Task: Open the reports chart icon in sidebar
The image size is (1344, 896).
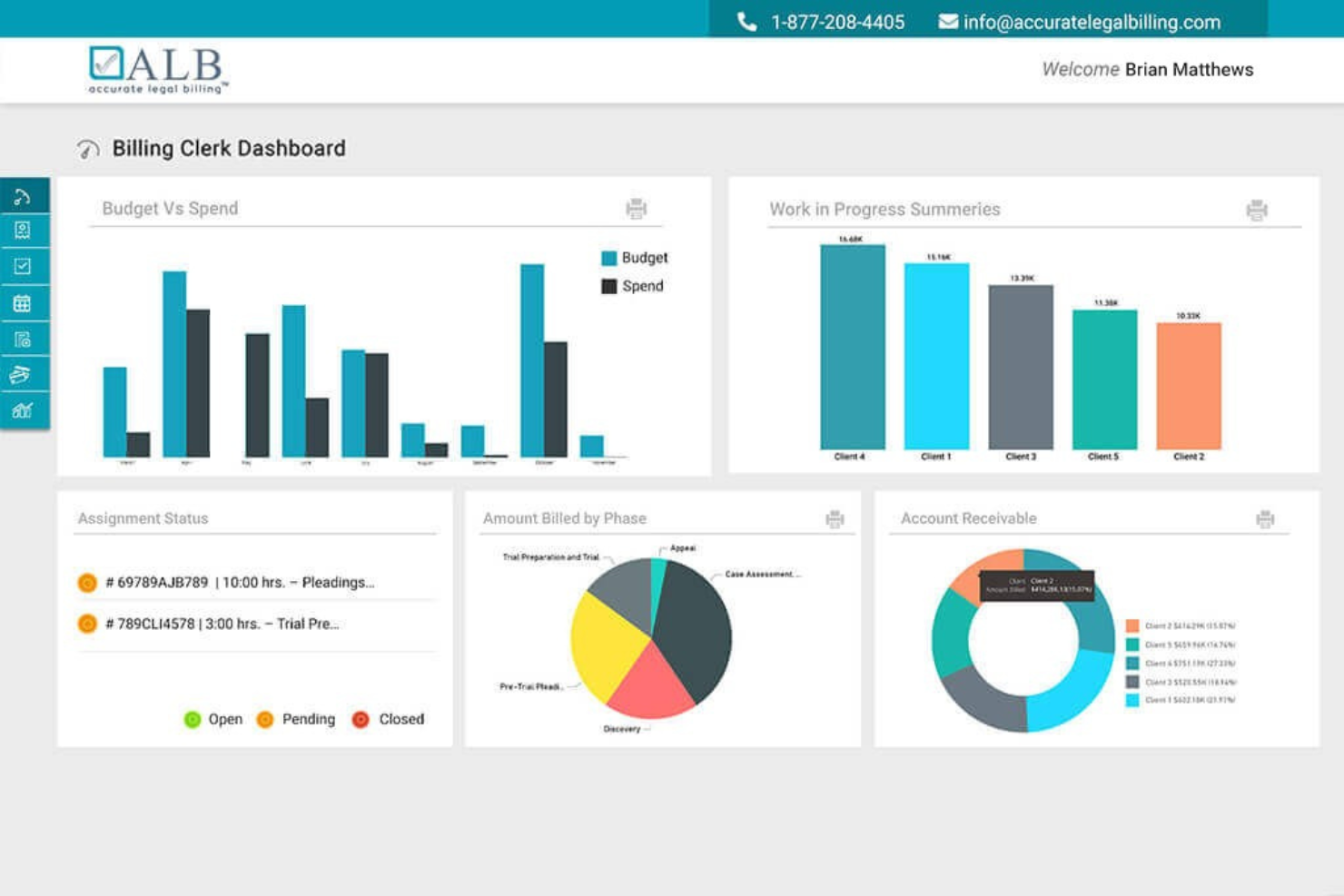Action: point(23,410)
